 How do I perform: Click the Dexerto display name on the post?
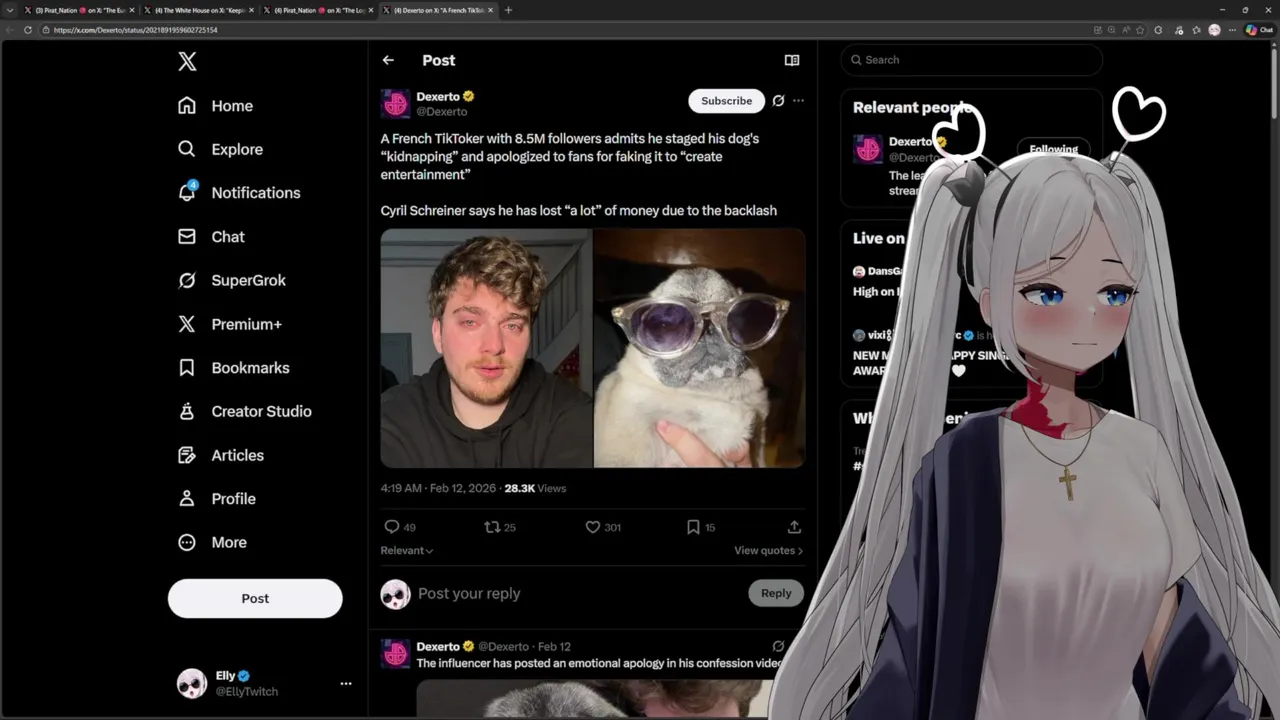coord(438,97)
